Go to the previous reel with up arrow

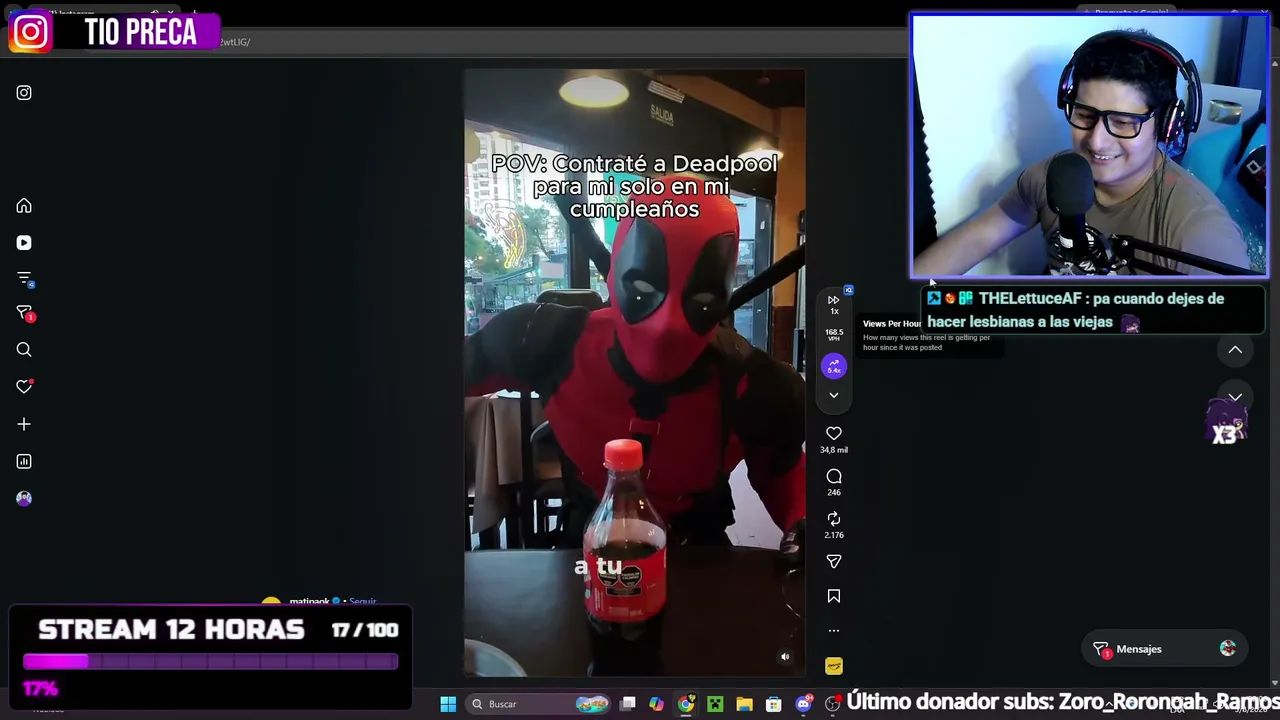pos(1235,350)
